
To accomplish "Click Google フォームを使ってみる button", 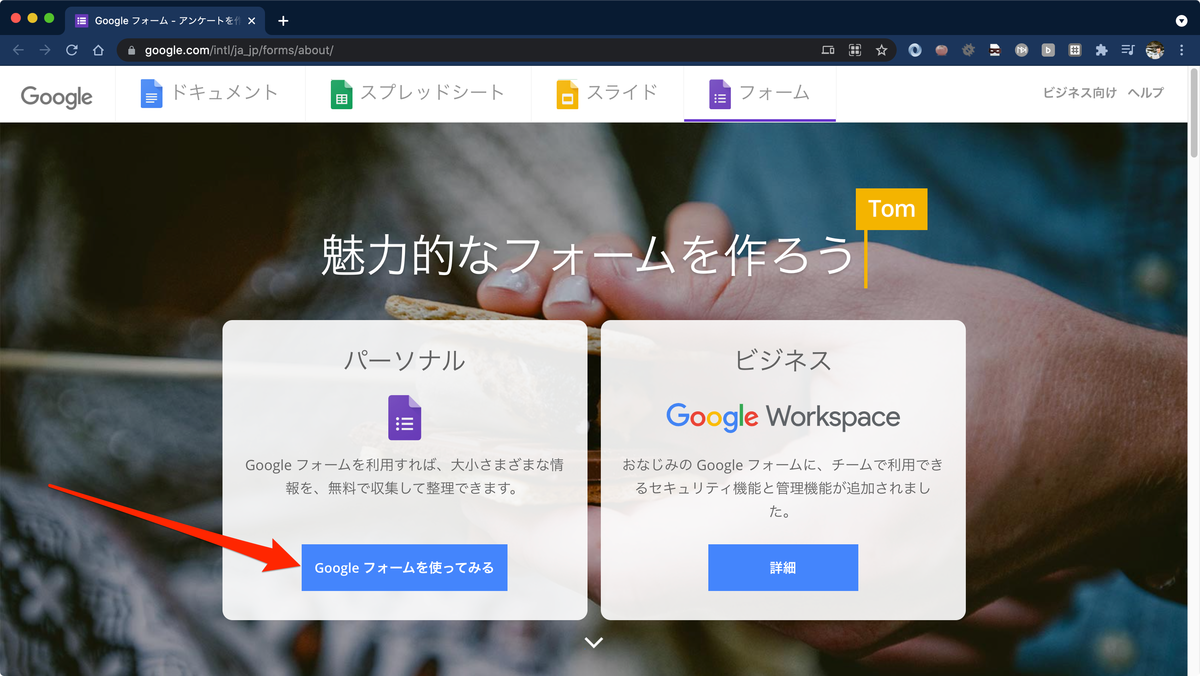I will (x=404, y=567).
